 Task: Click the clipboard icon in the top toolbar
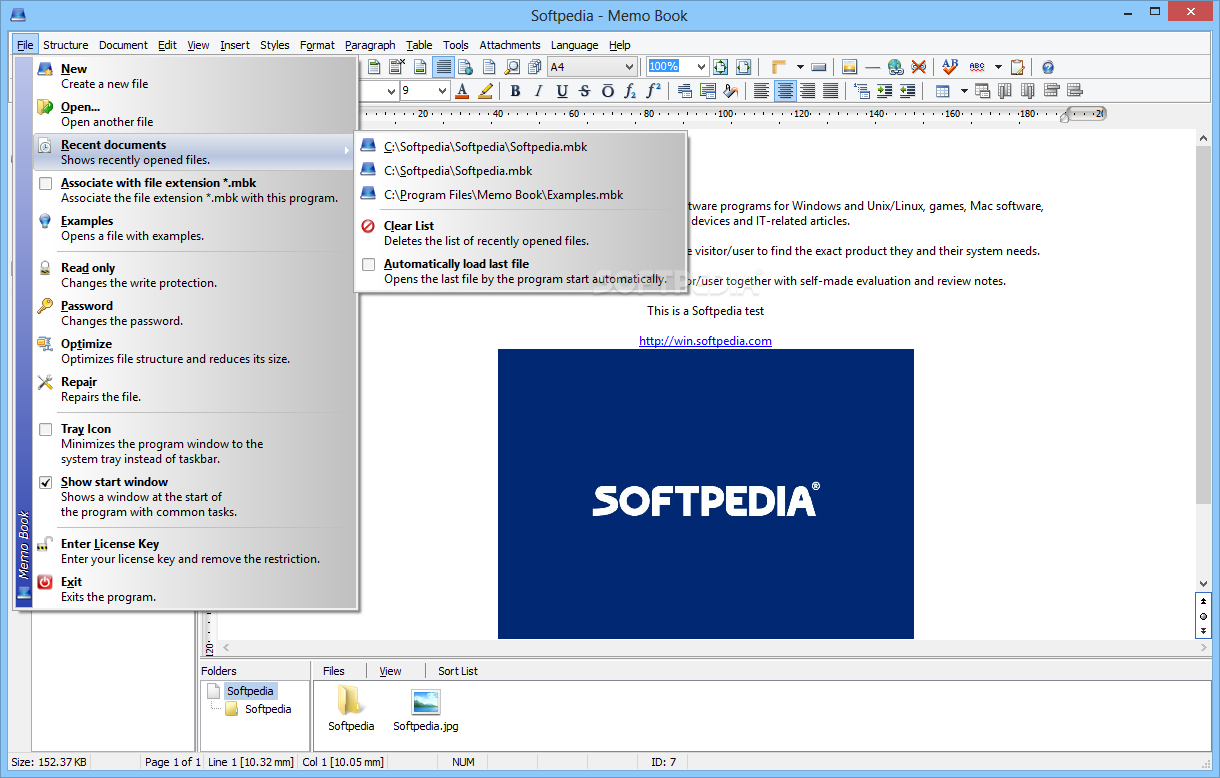(x=1017, y=67)
